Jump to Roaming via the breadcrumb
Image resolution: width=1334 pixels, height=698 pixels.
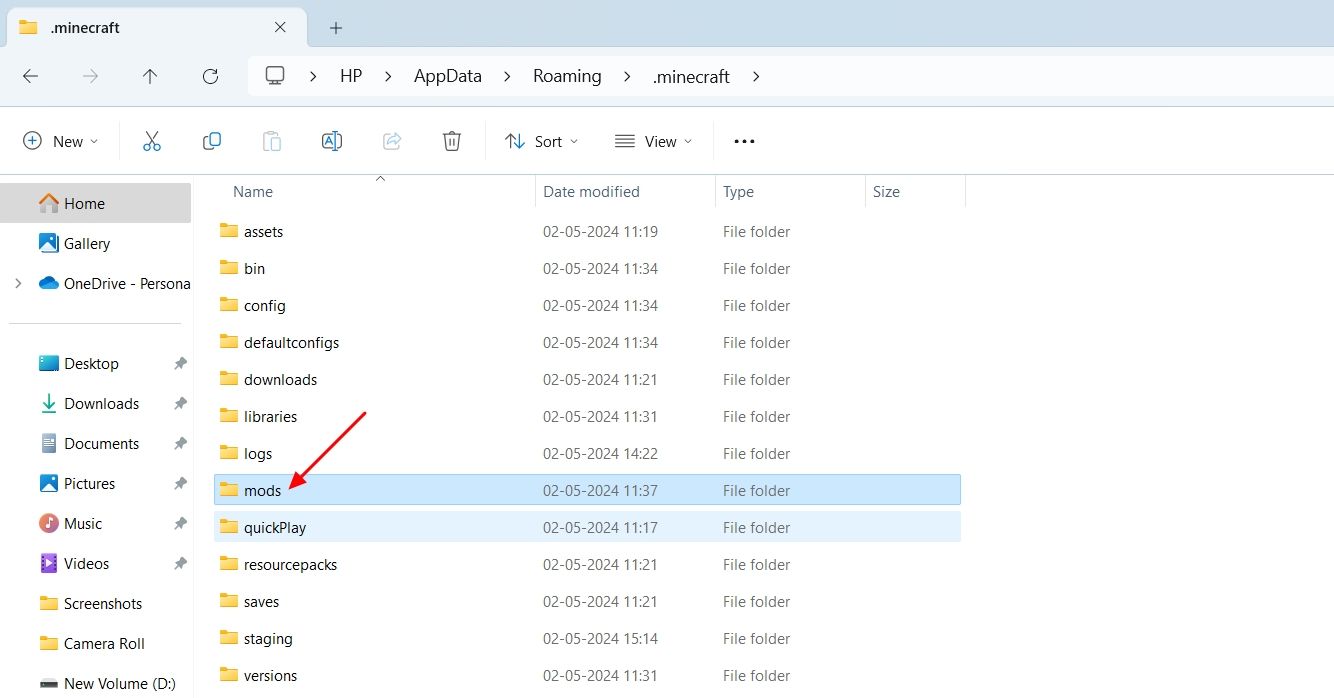click(567, 76)
